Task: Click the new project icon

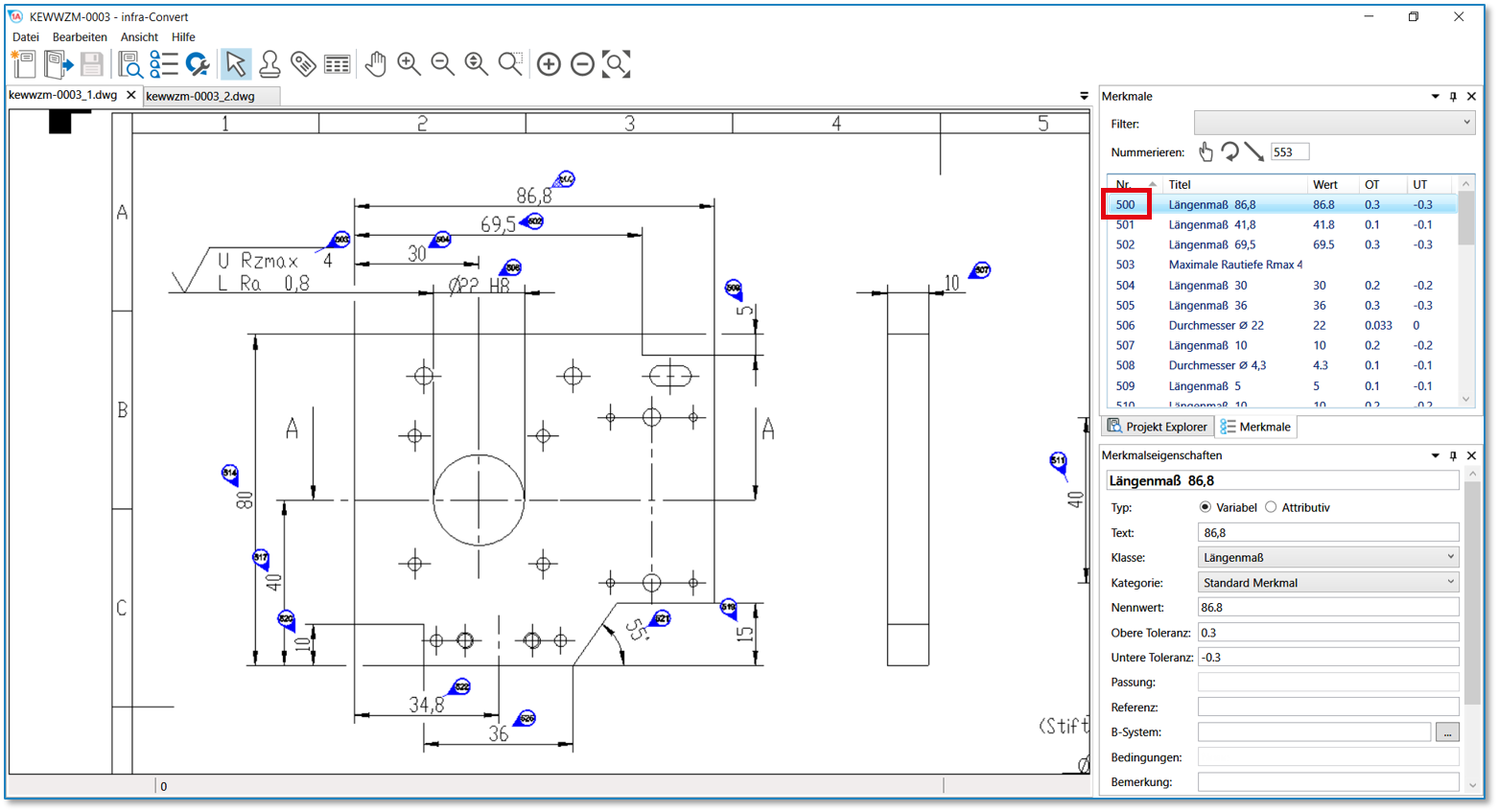Action: 23,64
